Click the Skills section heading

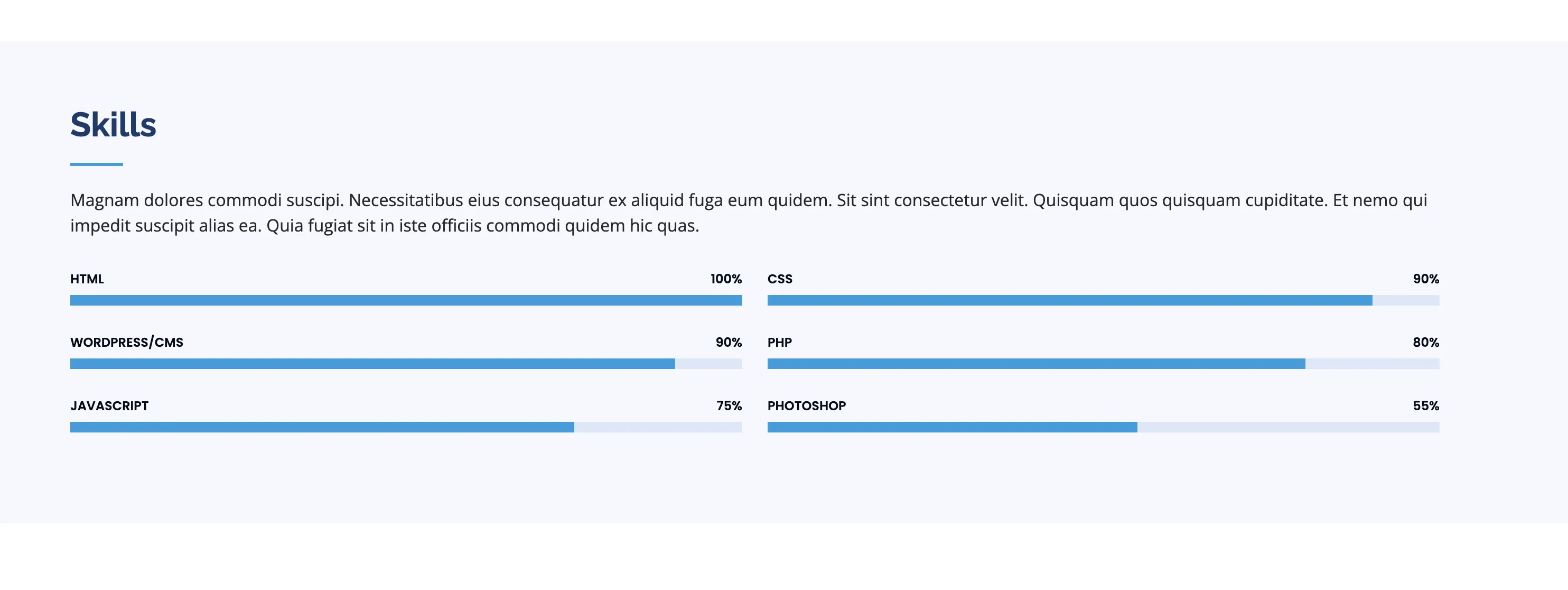click(113, 125)
